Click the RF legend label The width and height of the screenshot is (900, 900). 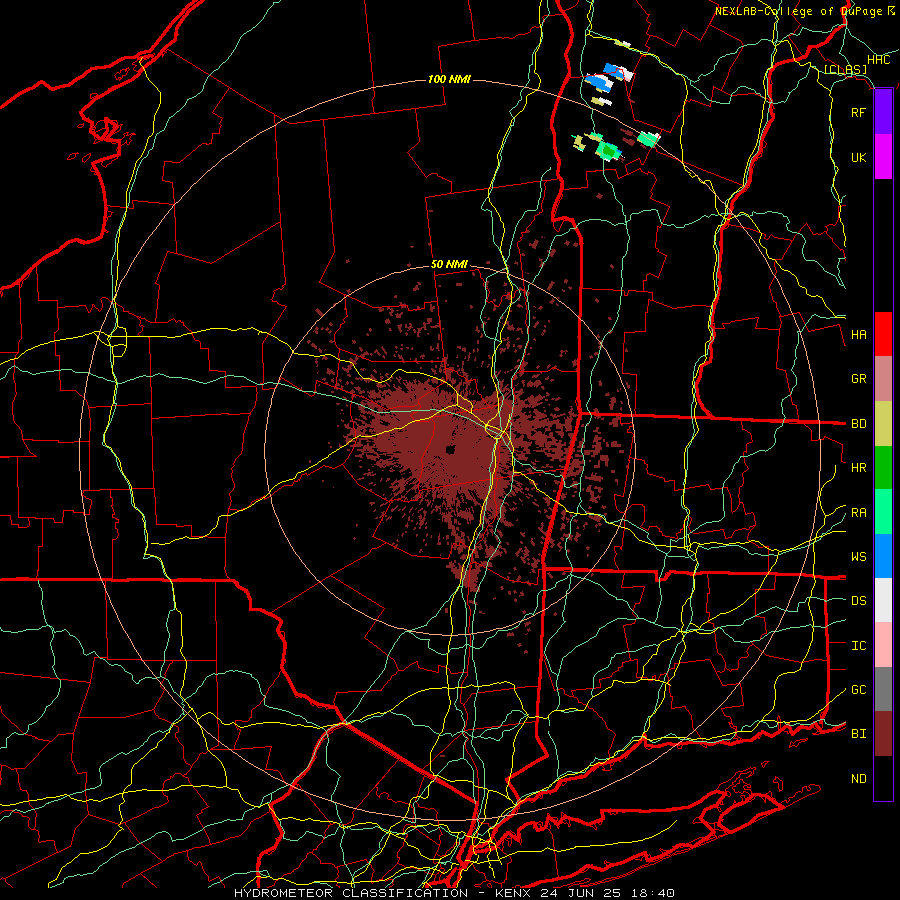pyautogui.click(x=858, y=112)
